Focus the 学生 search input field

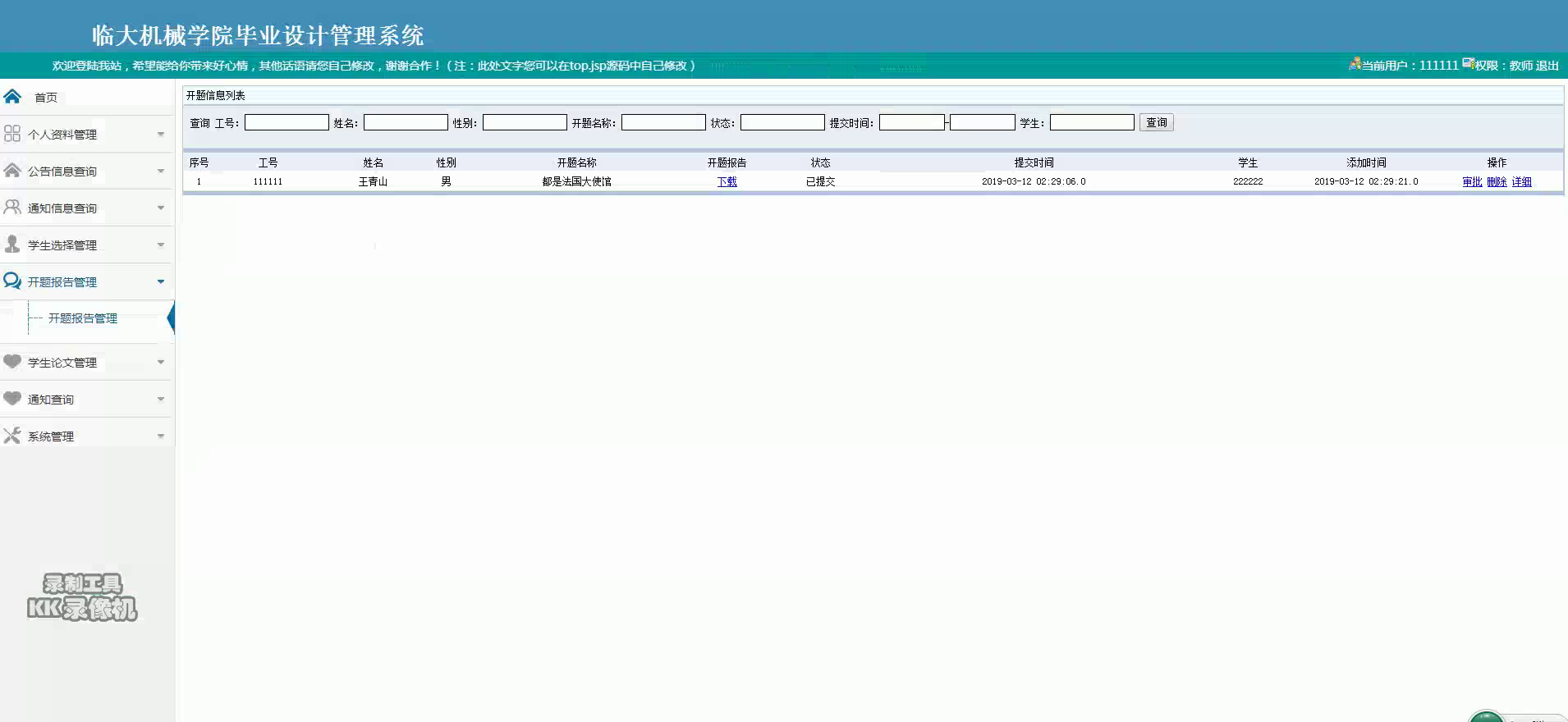click(1092, 122)
